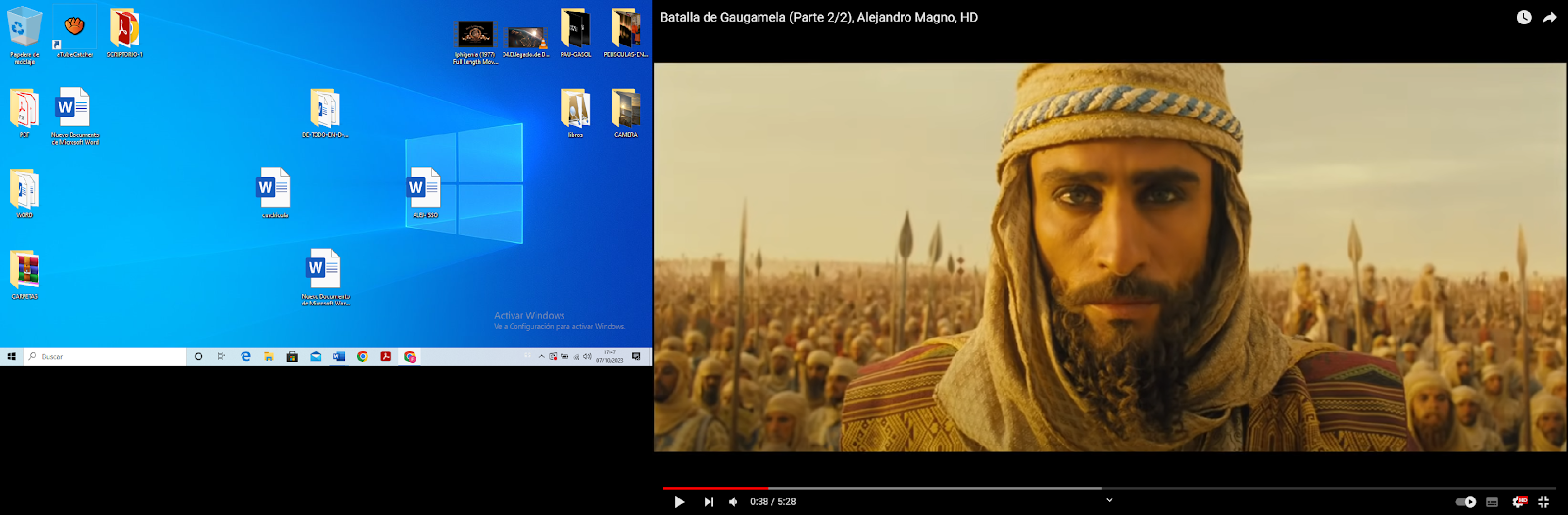1568x515 pixels.
Task: Select the CARPETAS WinRAR archive
Action: point(24,273)
